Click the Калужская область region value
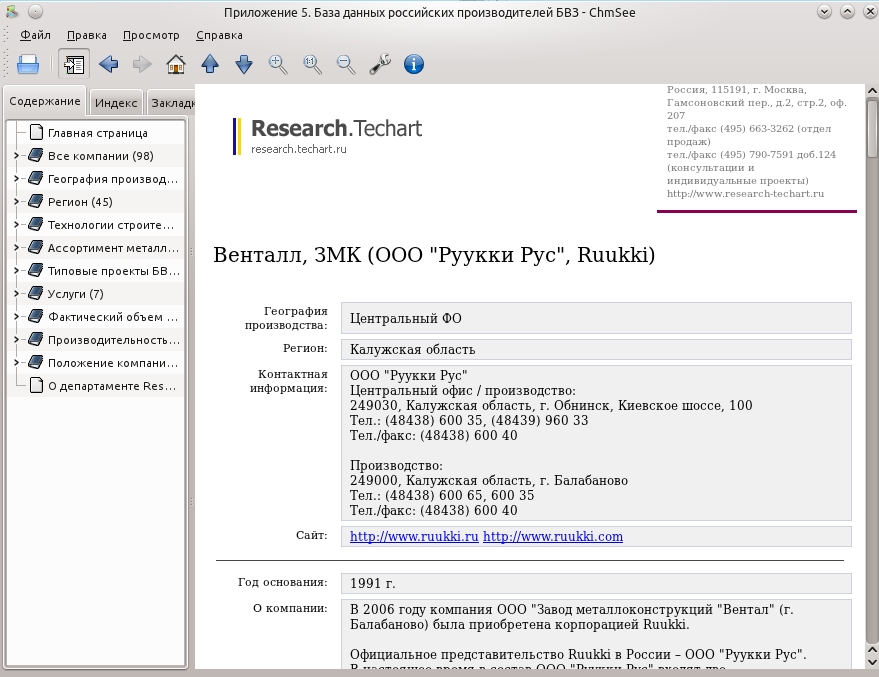879x677 pixels. point(596,350)
